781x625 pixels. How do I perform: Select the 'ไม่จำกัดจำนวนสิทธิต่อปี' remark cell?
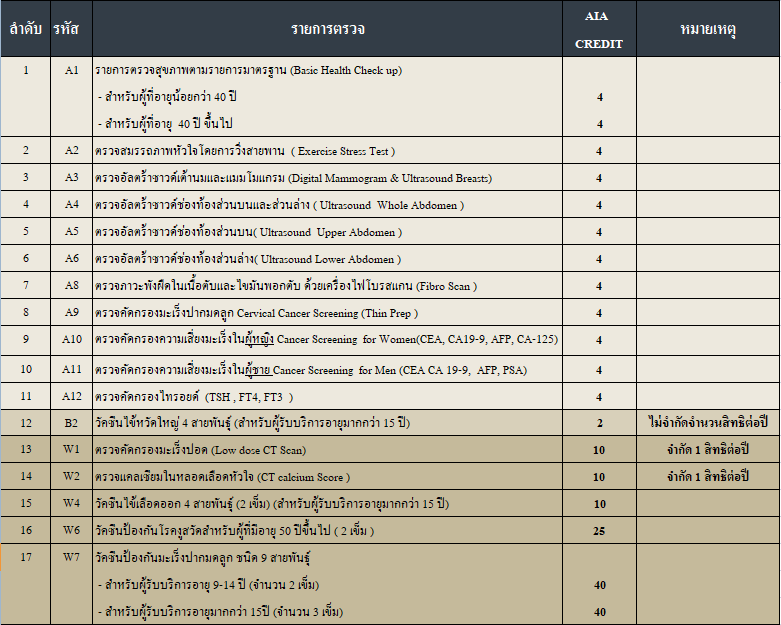(708, 423)
